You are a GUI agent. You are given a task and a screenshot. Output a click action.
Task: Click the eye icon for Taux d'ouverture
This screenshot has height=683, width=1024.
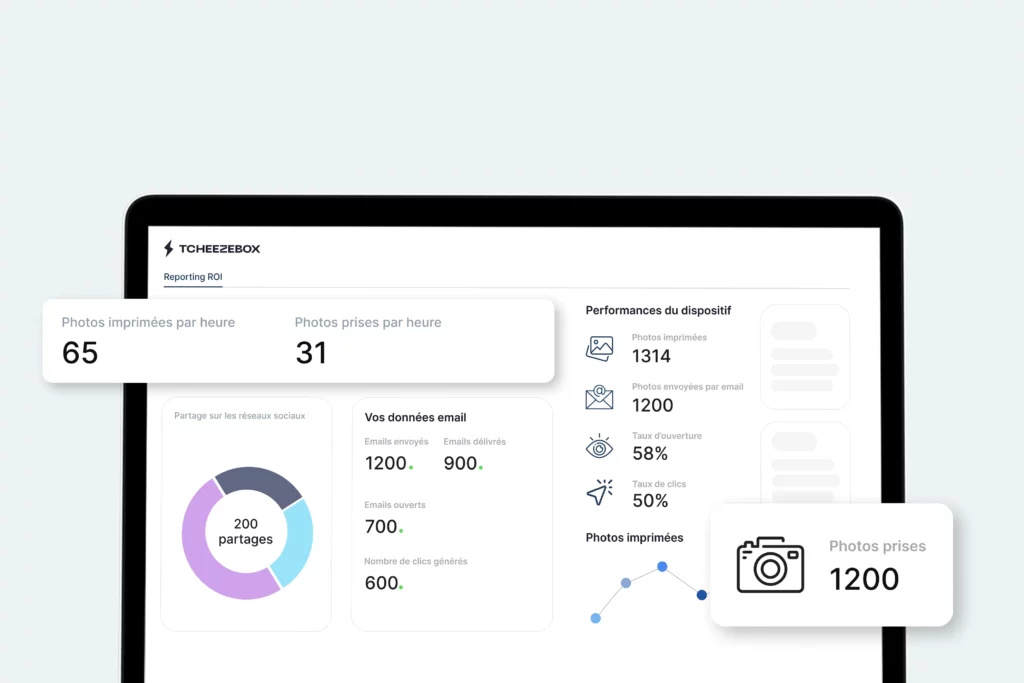tap(599, 446)
